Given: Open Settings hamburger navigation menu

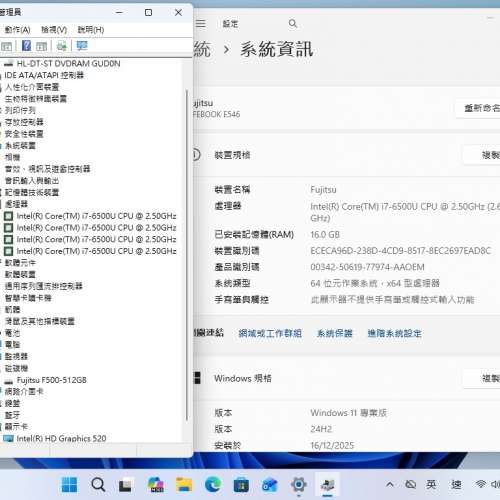Looking at the screenshot, I should pos(201,24).
